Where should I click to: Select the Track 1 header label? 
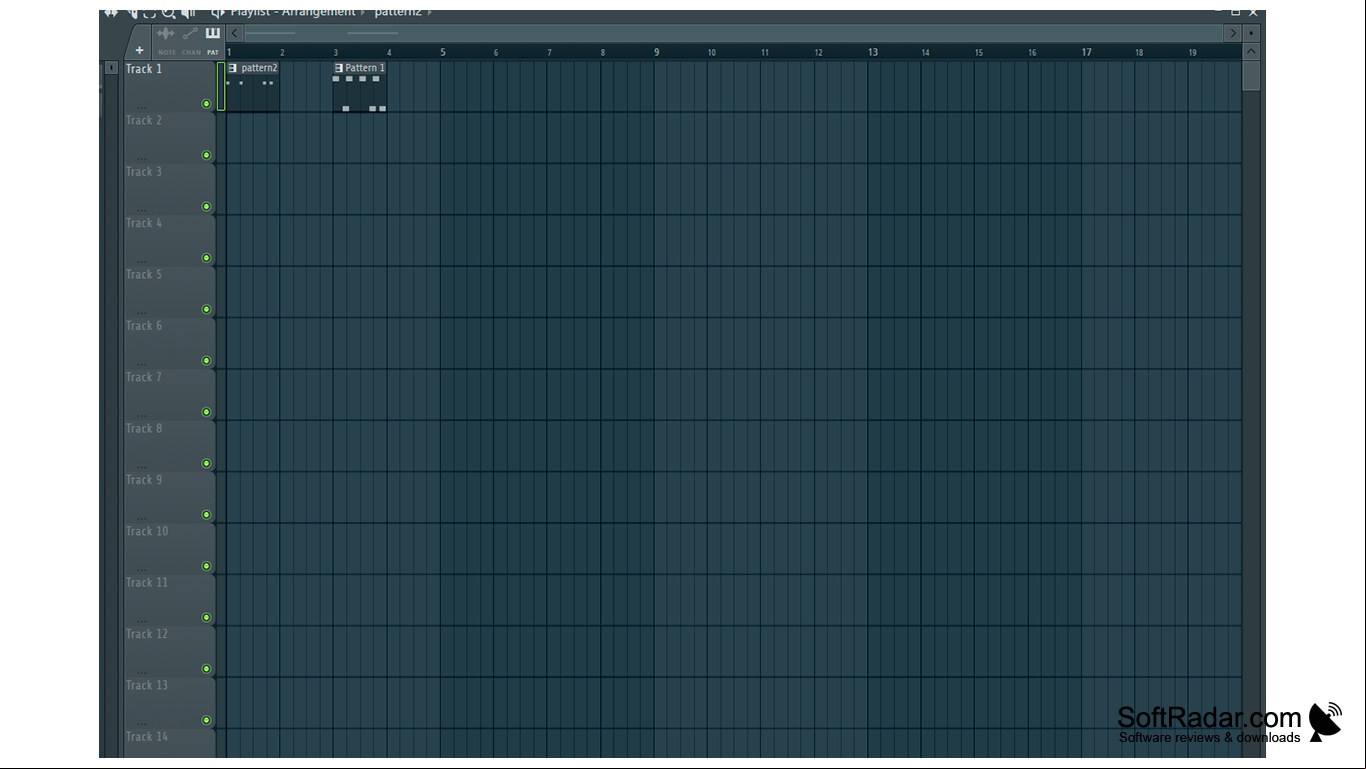pos(144,69)
